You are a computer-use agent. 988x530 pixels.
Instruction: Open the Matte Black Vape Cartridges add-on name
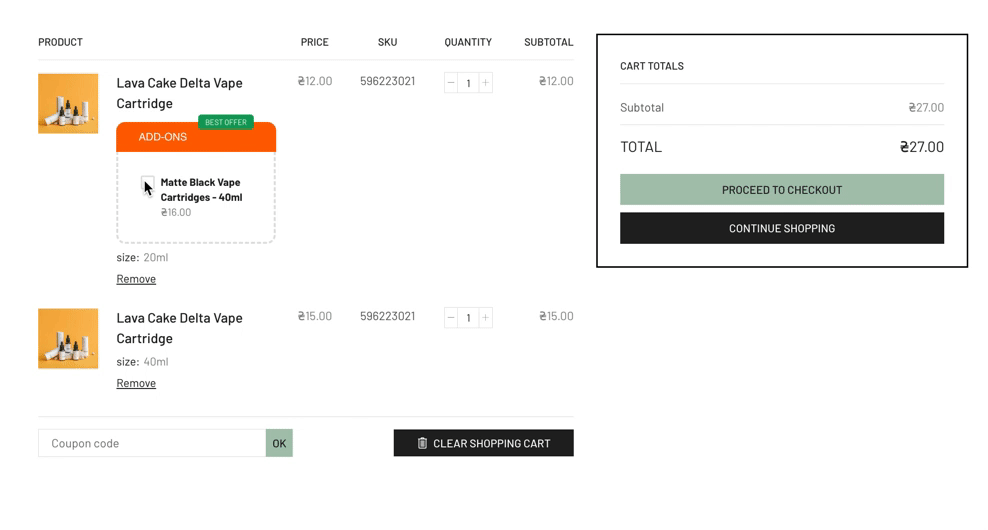tap(201, 190)
